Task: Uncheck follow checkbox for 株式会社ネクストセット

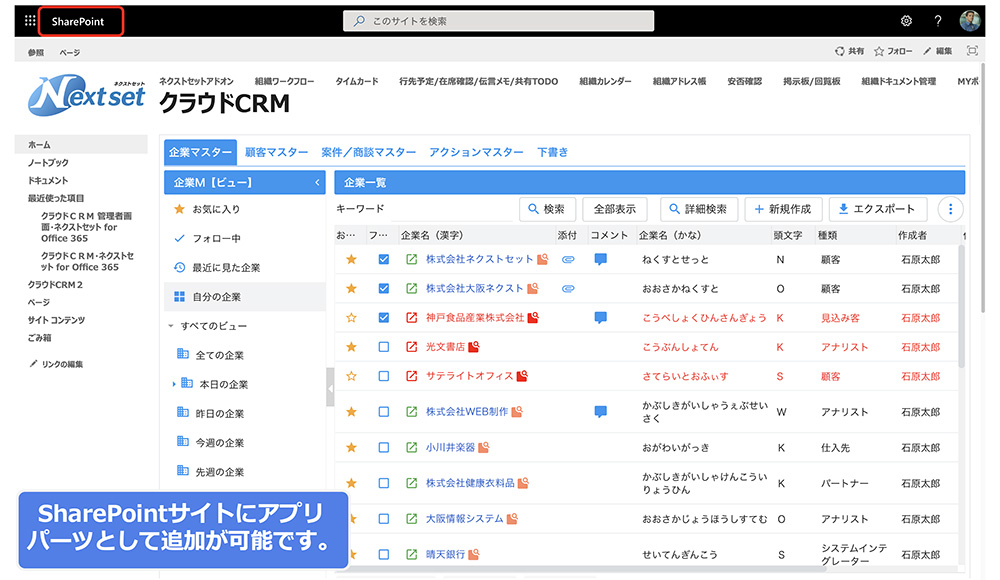Action: (x=383, y=259)
